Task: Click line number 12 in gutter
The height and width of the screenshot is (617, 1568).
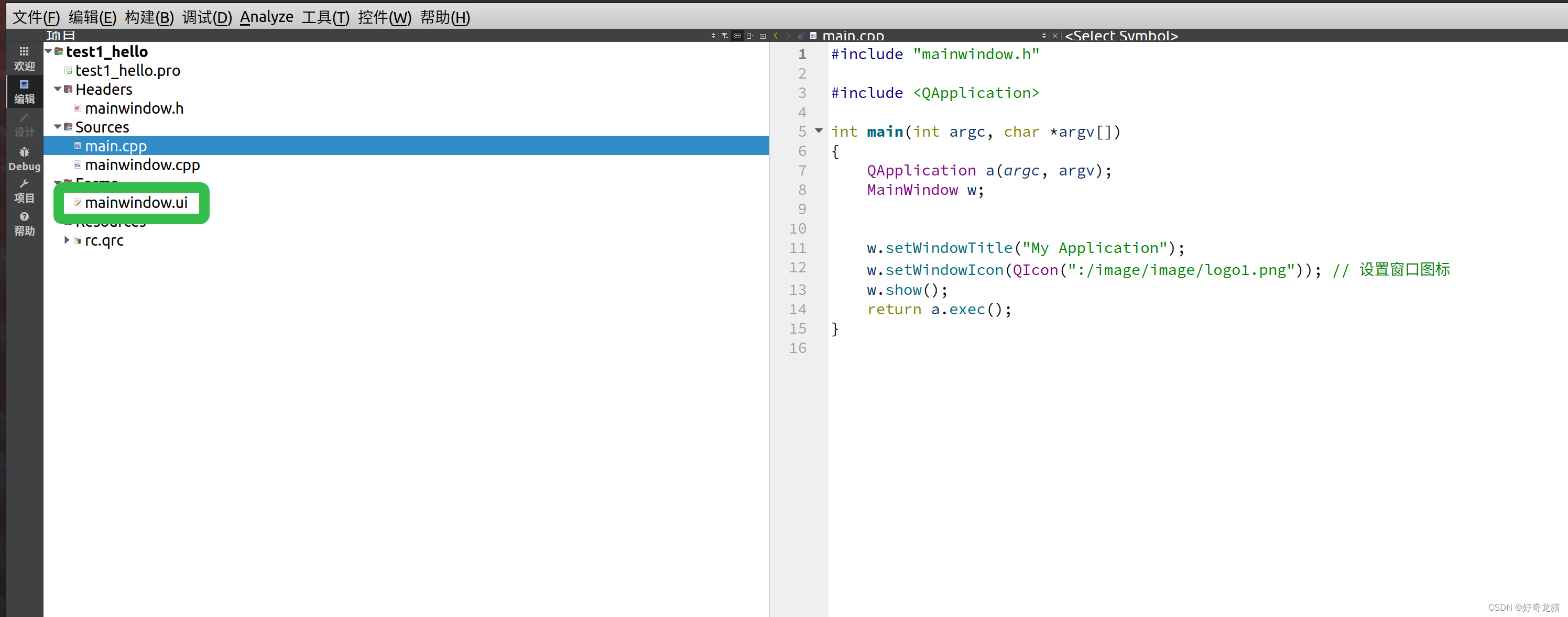Action: [x=798, y=267]
